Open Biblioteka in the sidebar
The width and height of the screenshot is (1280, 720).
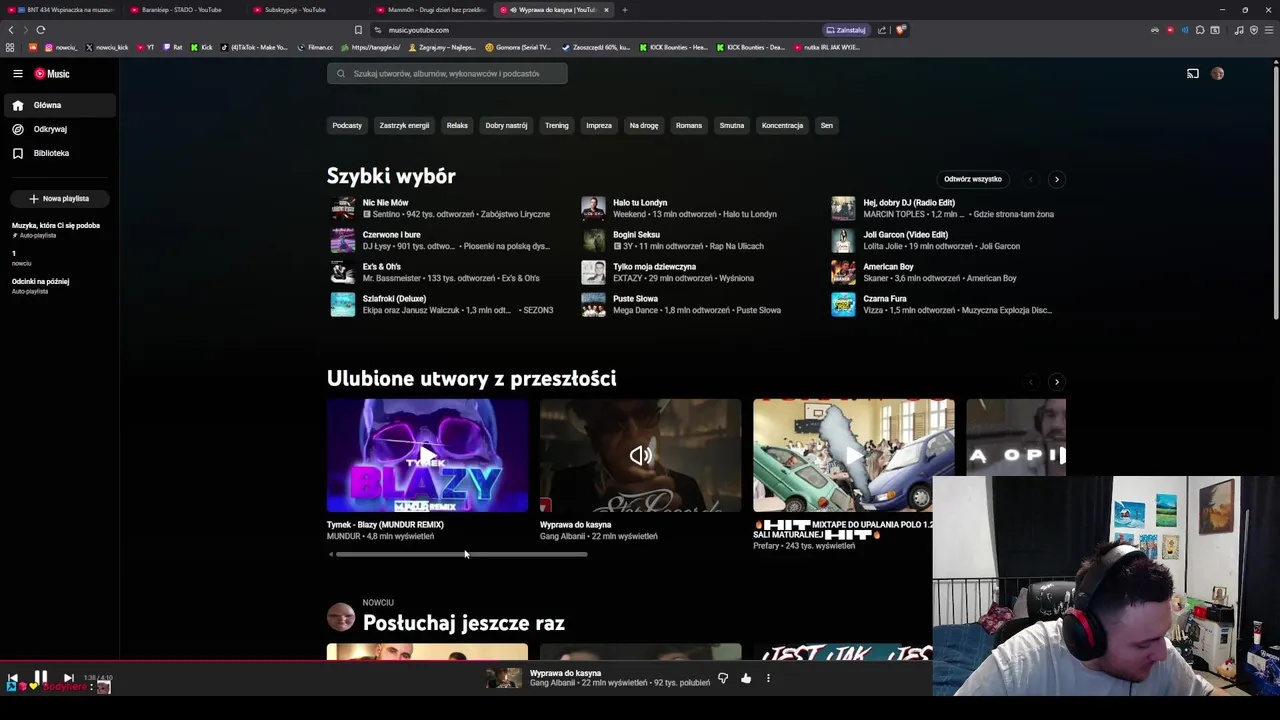point(59,153)
